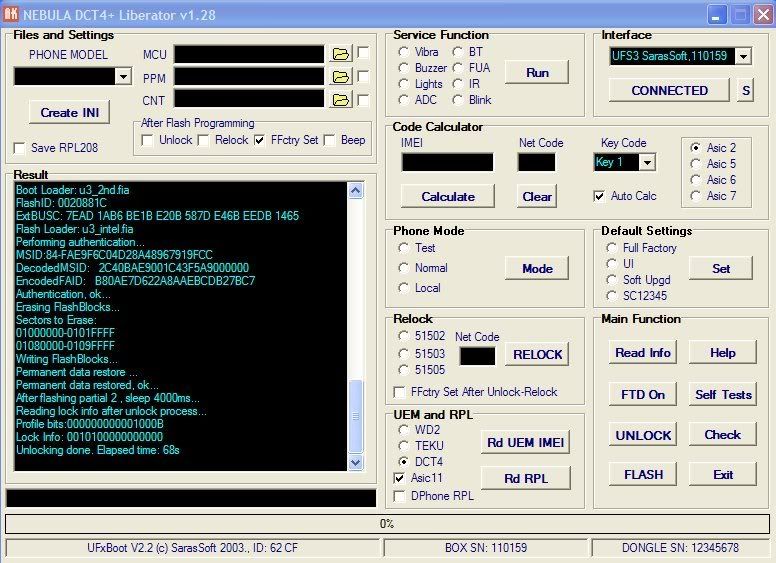This screenshot has height=563, width=776.
Task: Toggle the Save RPL208 checkbox
Action: 20,148
